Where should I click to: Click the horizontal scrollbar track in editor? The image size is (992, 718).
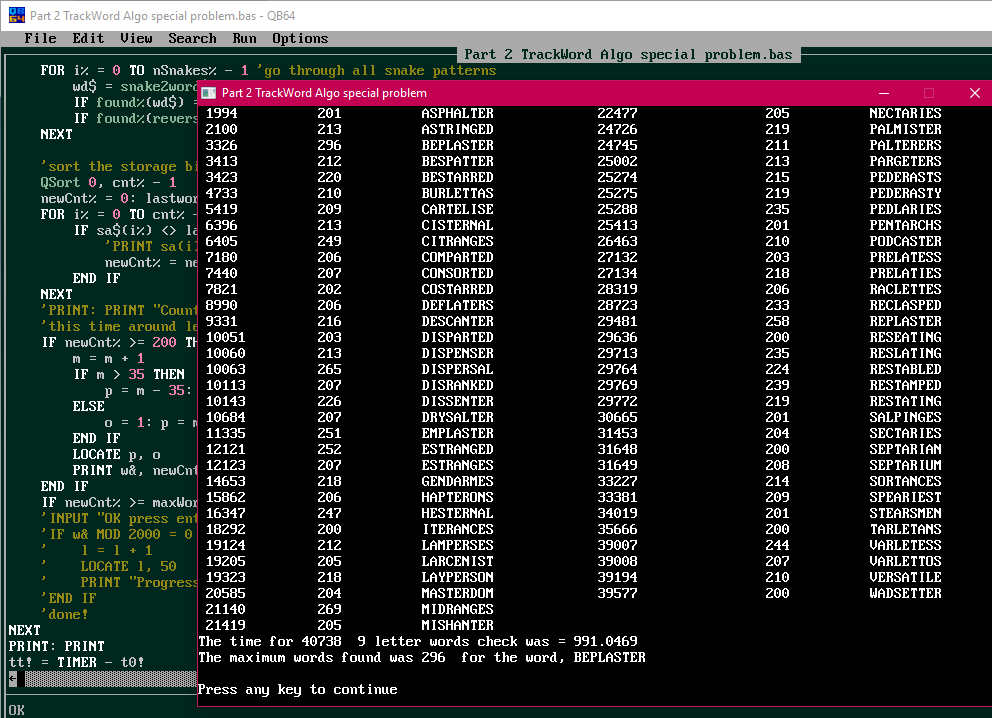(x=111, y=679)
